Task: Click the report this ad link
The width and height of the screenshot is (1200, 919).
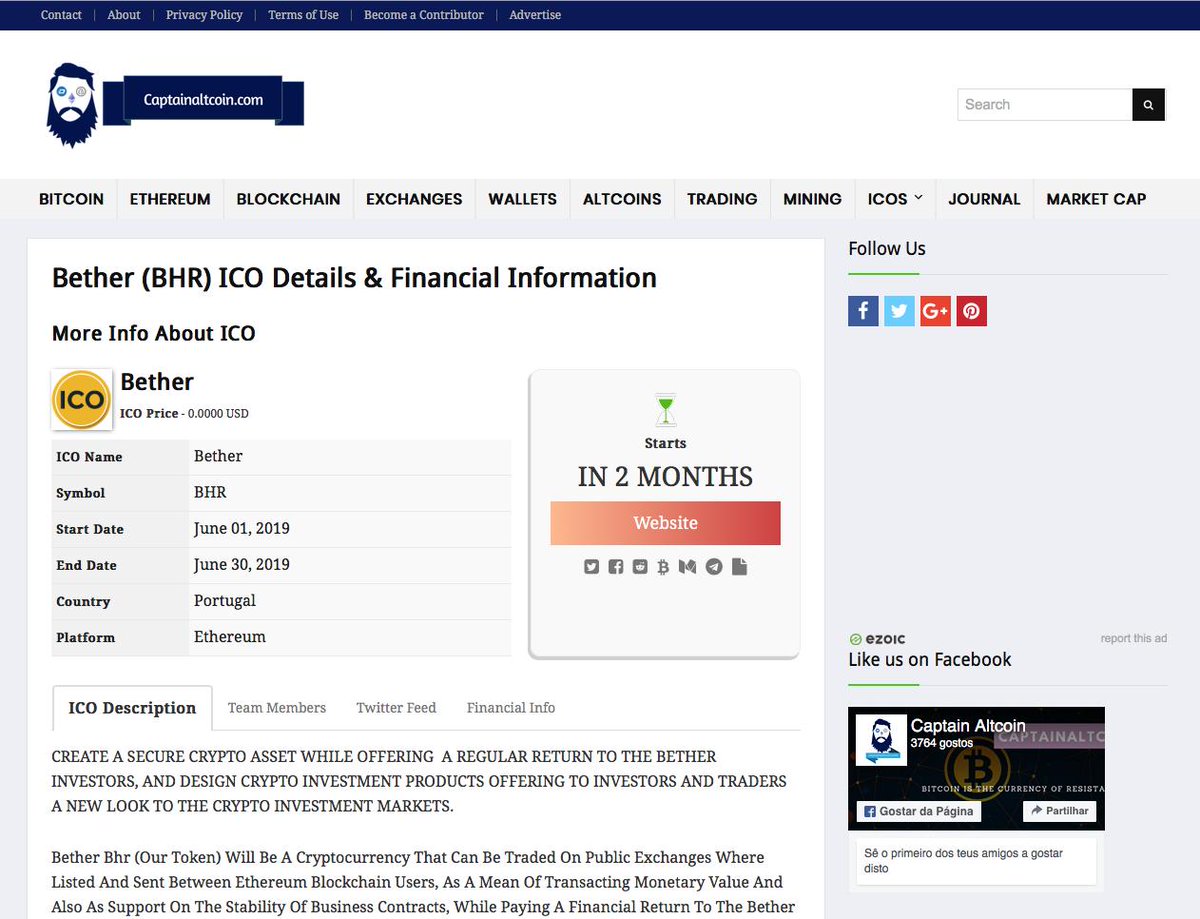Action: coord(1133,639)
